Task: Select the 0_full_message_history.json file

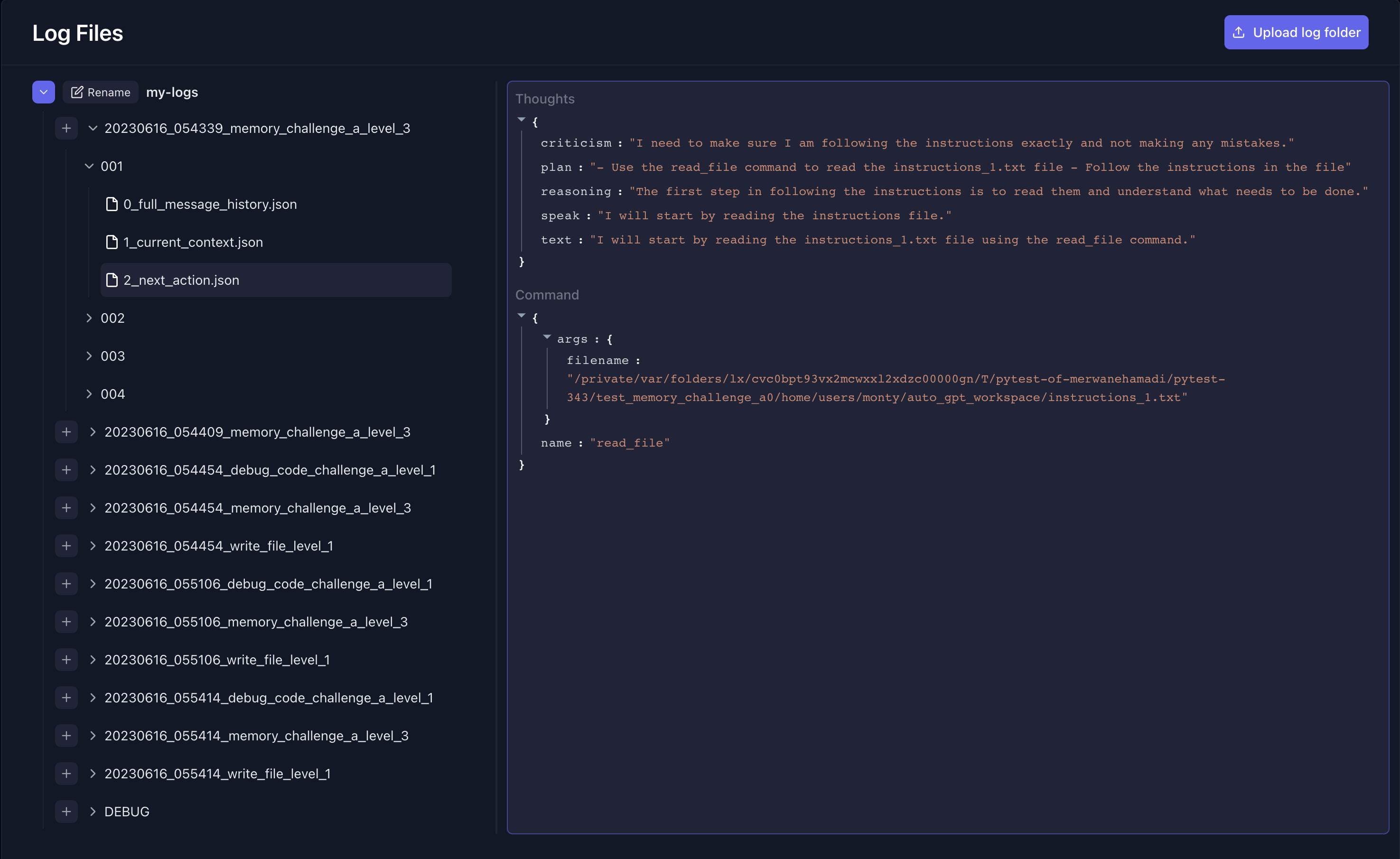Action: point(210,204)
